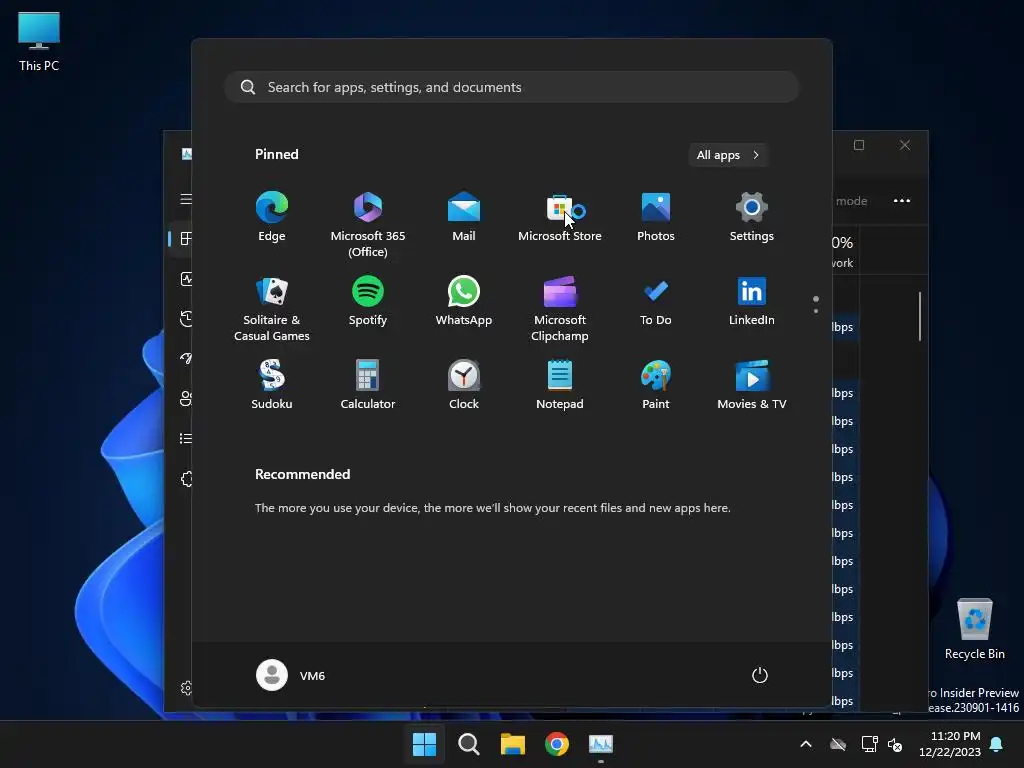Open the This PC desktop icon
This screenshot has width=1024, height=768.
(x=39, y=42)
